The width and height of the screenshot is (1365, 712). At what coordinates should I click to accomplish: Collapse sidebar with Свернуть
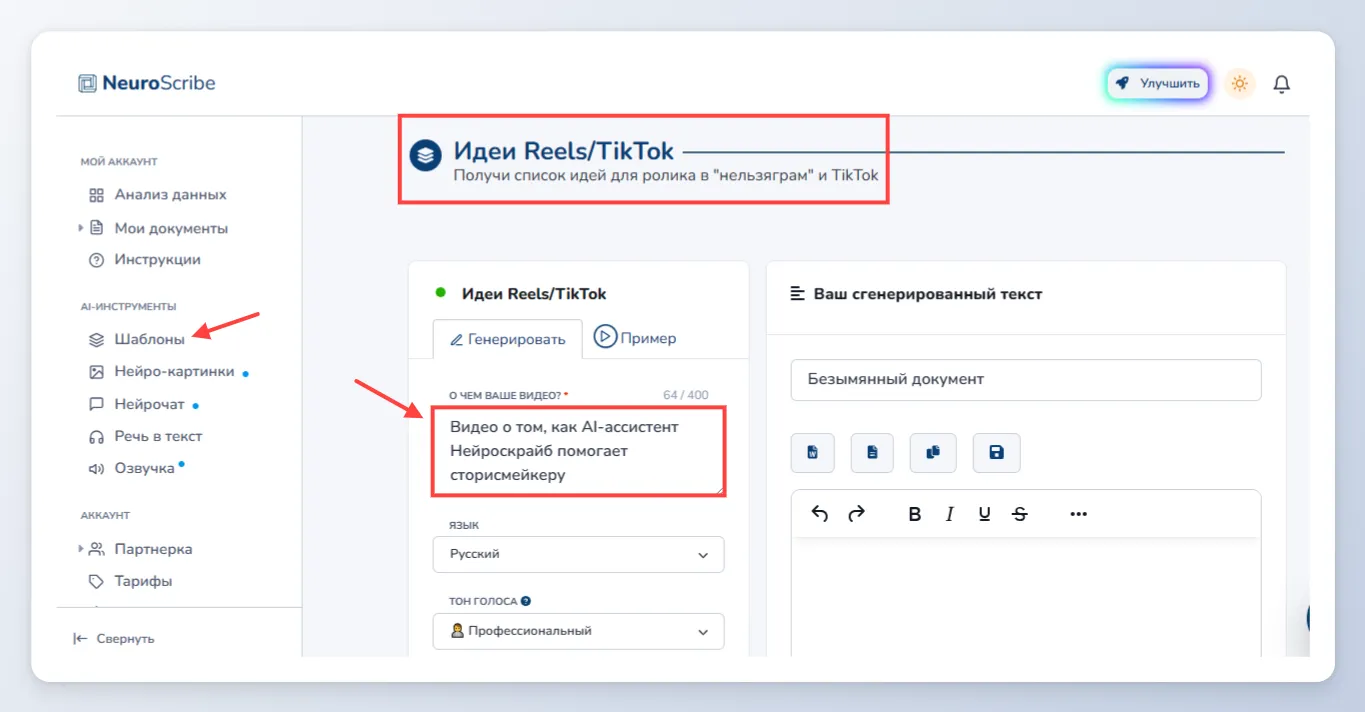click(x=113, y=638)
